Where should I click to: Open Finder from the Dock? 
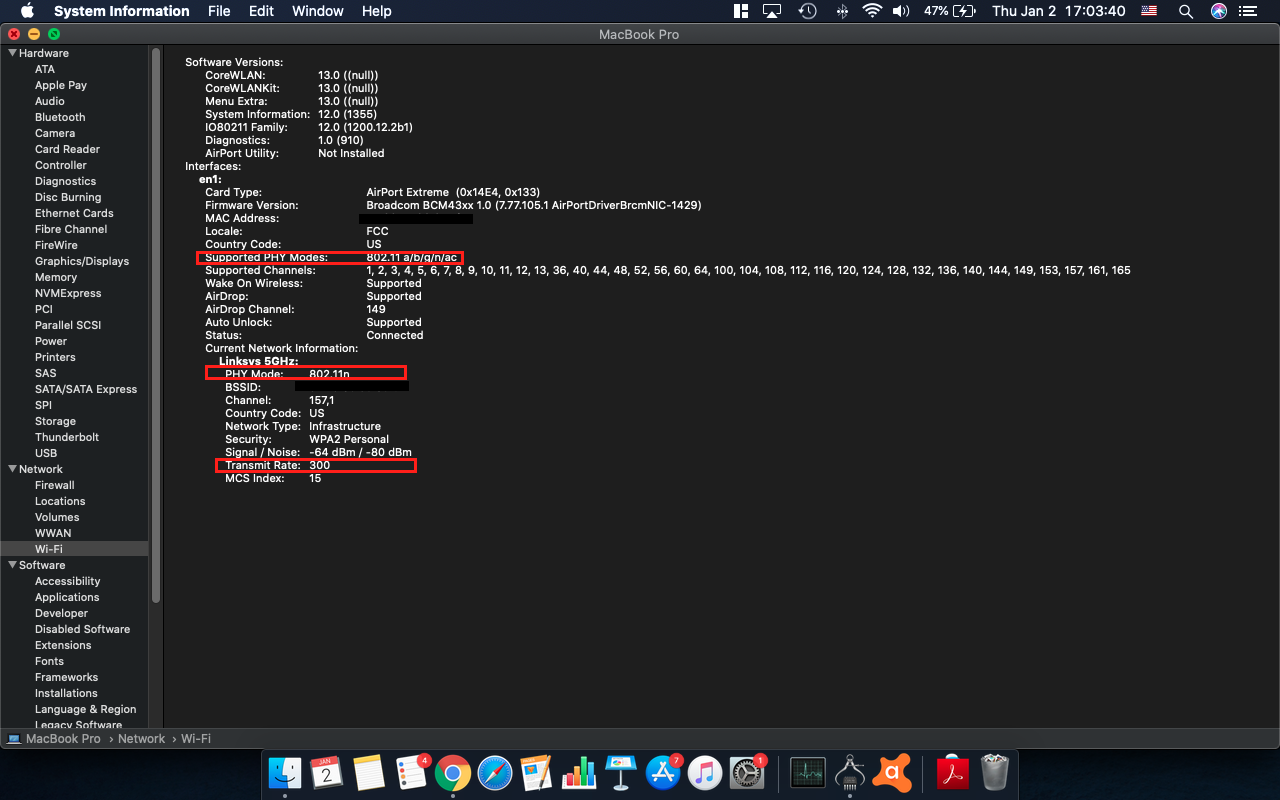pyautogui.click(x=285, y=772)
